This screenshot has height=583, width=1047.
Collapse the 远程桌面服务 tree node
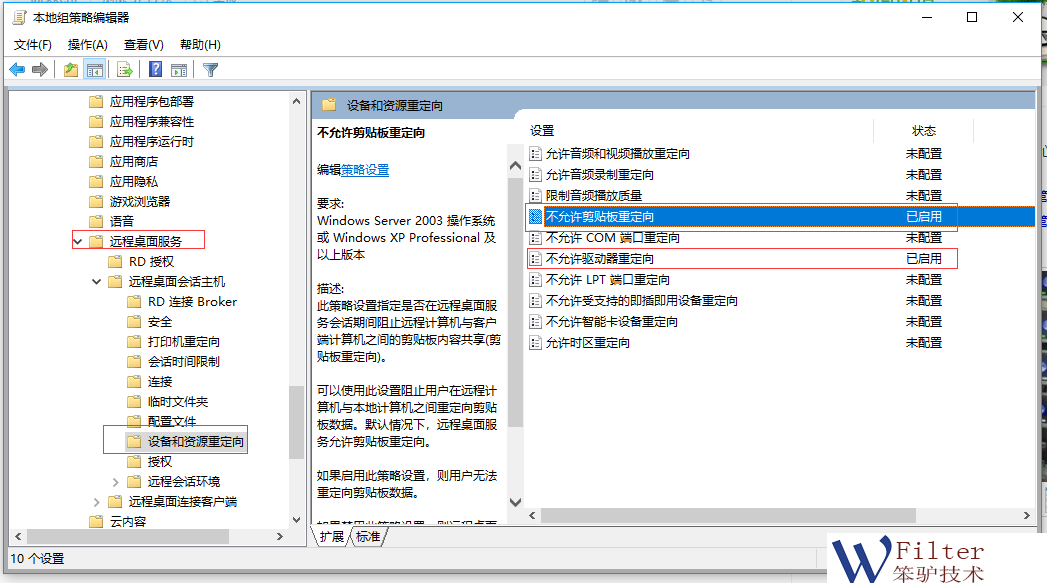click(x=78, y=241)
